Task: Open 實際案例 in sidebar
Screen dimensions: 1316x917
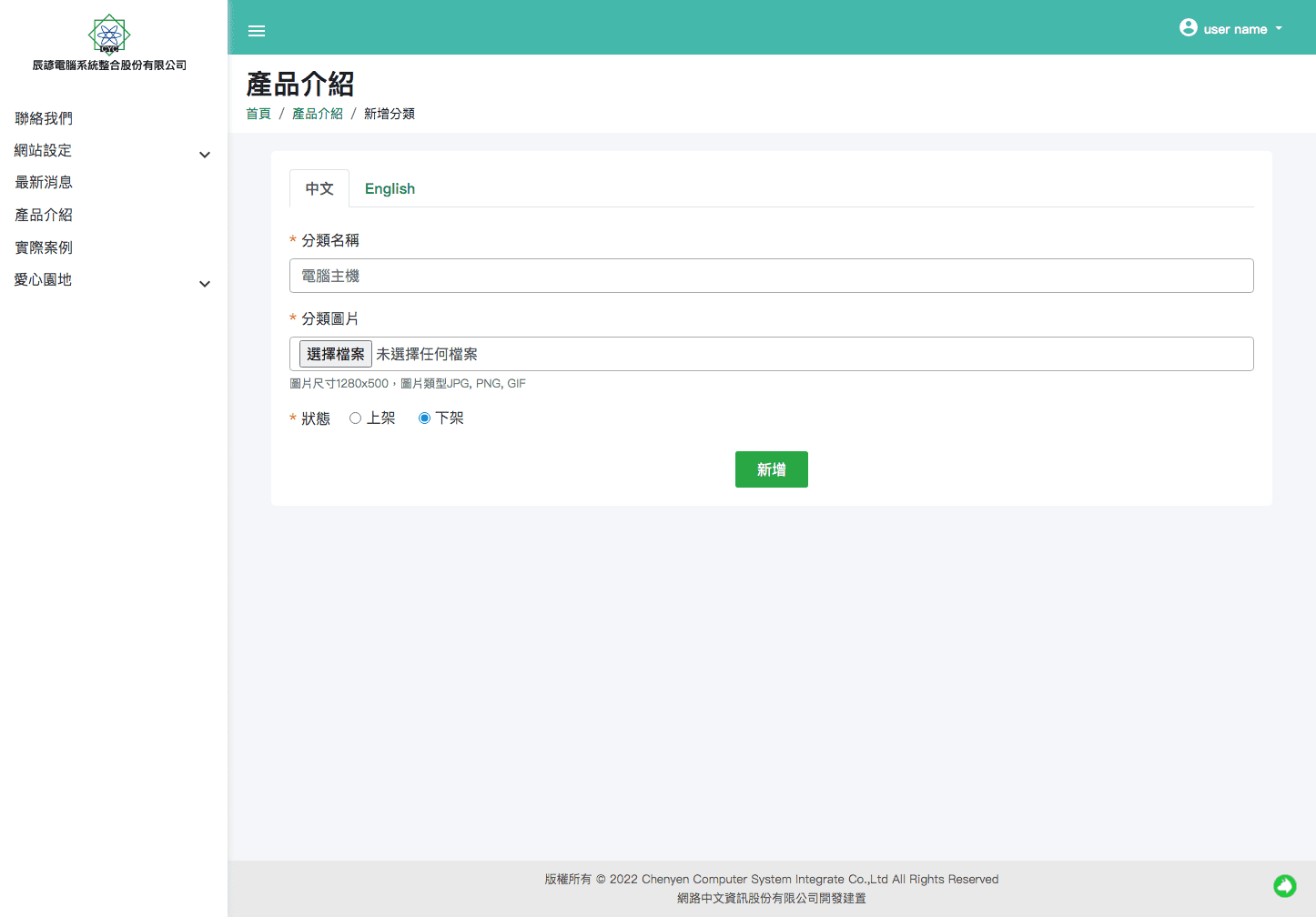Action: (44, 247)
